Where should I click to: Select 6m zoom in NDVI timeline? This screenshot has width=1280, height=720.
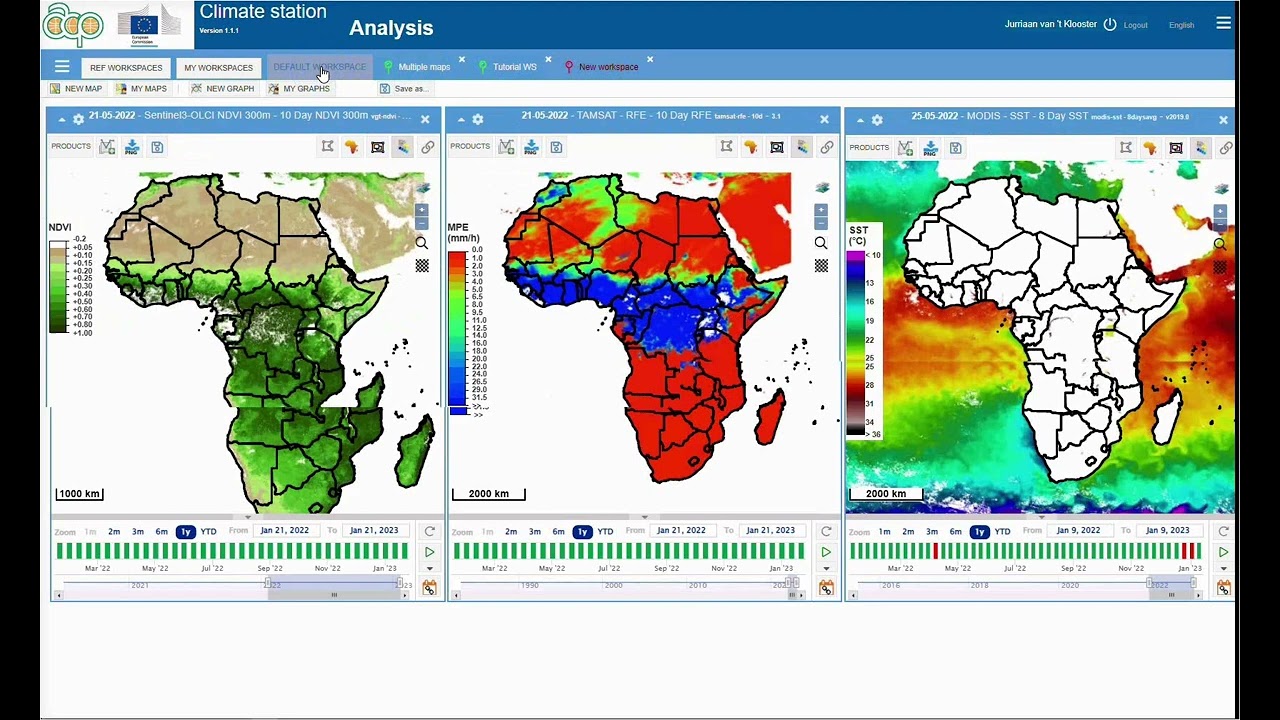[161, 532]
